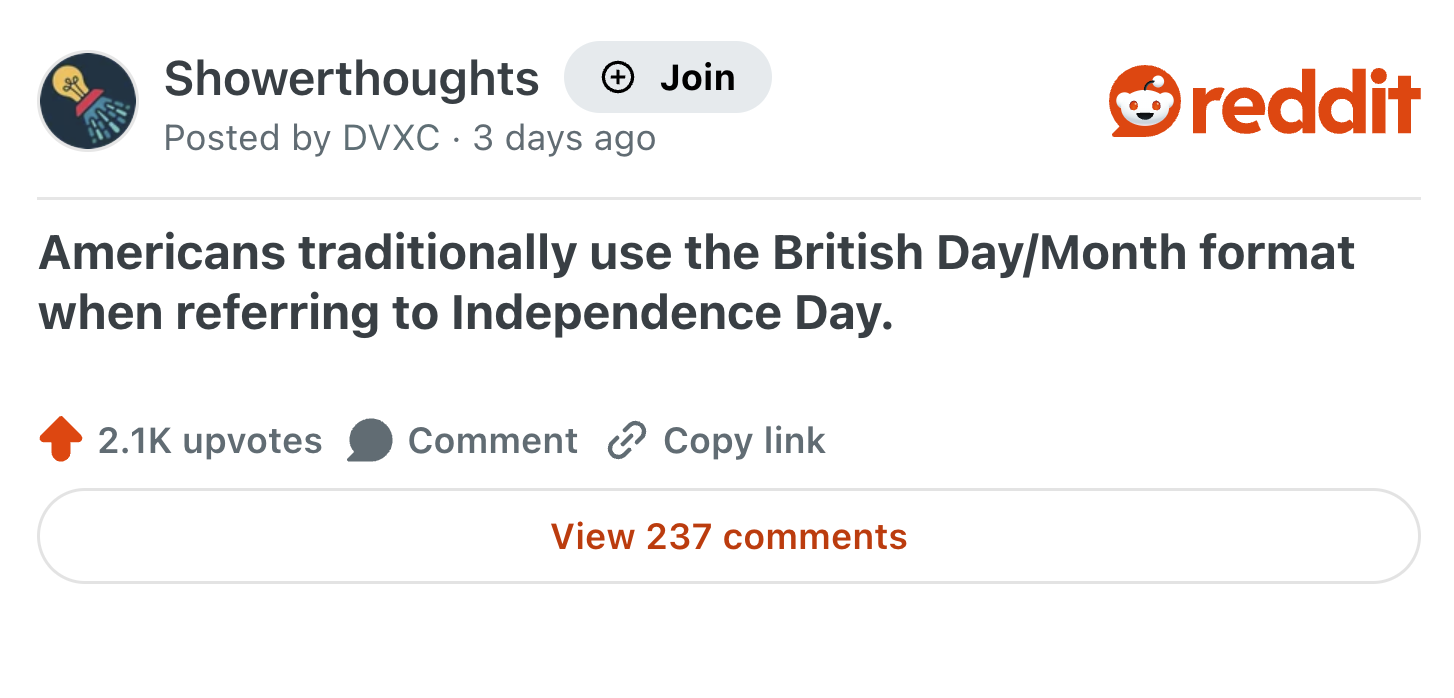Click "Independence Day." in the post title
Image resolution: width=1454 pixels, height=698 pixels.
coord(672,313)
